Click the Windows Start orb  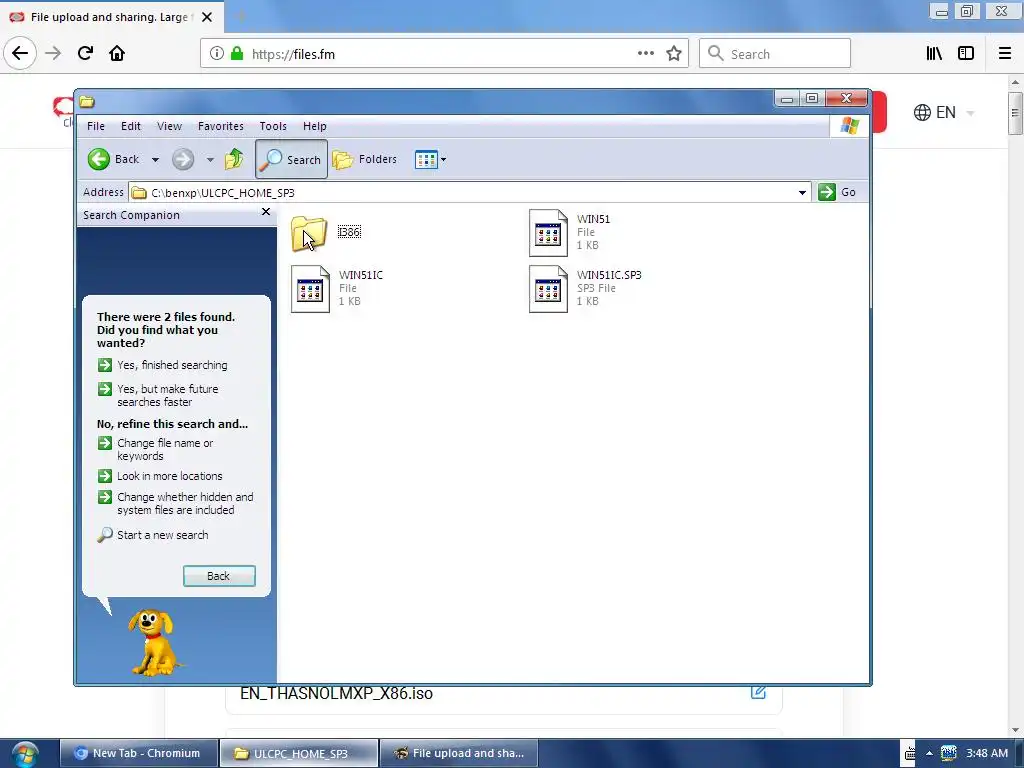[25, 754]
